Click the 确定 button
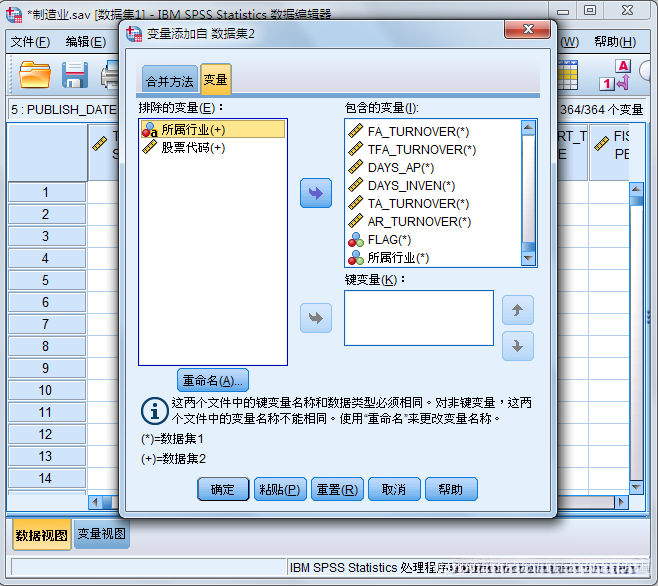The height and width of the screenshot is (586, 658). coord(223,489)
